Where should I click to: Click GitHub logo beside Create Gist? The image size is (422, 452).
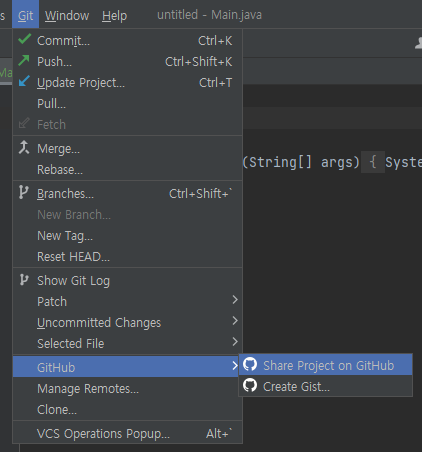[250, 386]
